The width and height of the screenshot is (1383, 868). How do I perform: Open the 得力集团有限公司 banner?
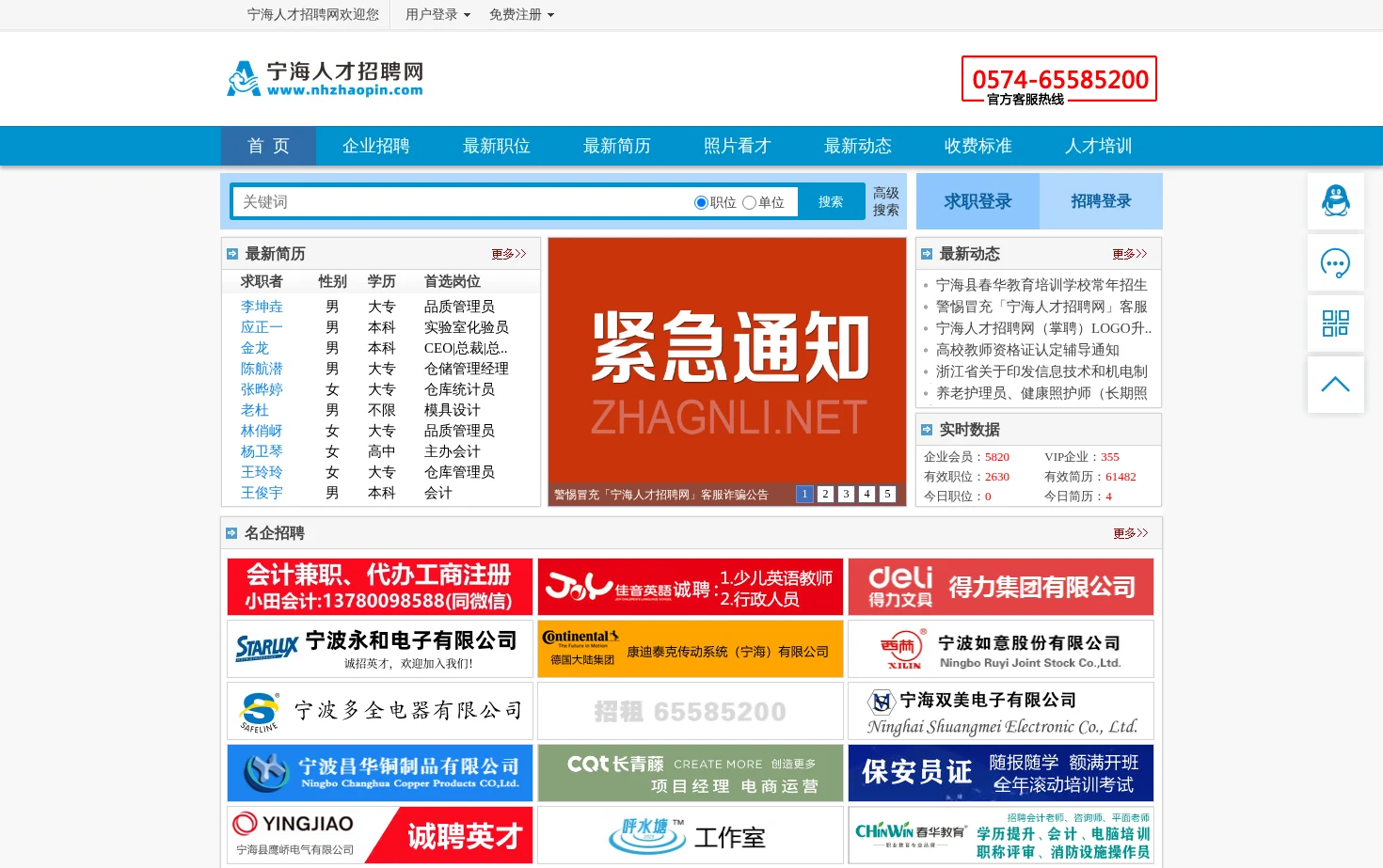[x=1001, y=587]
